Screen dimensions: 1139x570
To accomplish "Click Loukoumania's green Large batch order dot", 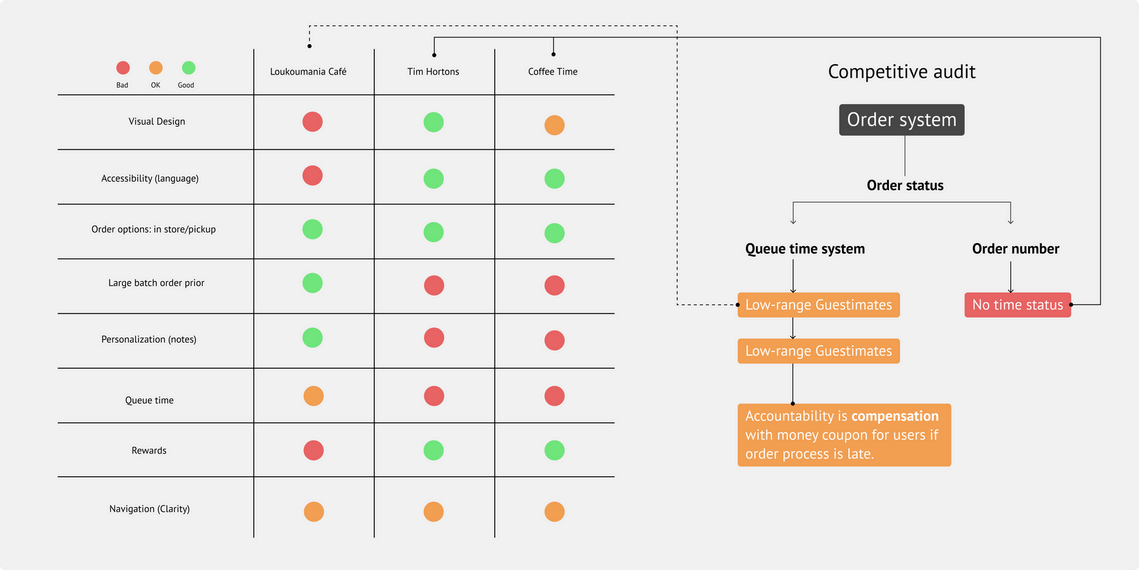I will pyautogui.click(x=312, y=282).
